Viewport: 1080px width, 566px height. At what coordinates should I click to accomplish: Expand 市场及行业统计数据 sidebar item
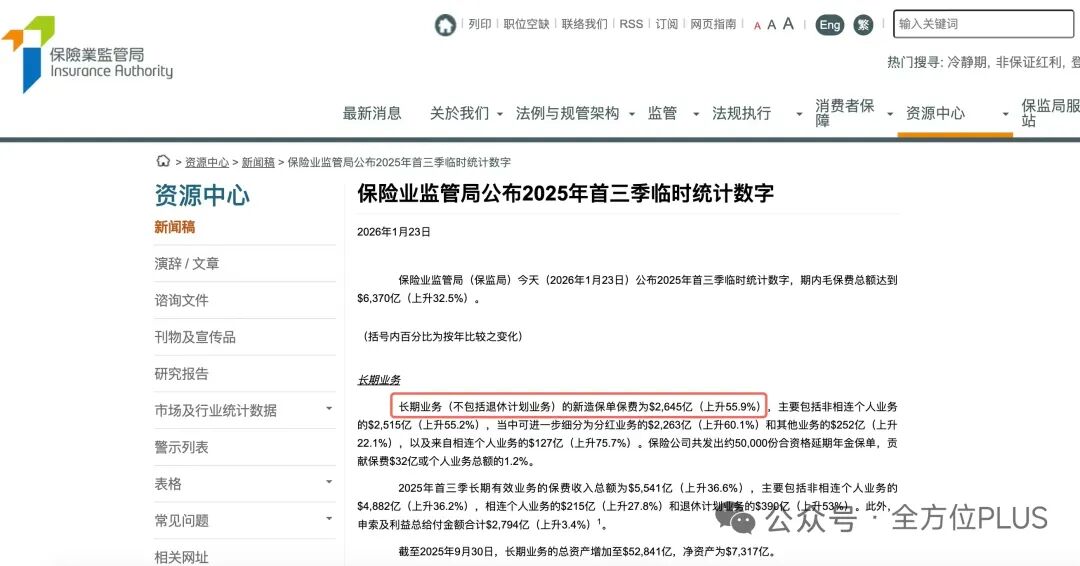[329, 409]
